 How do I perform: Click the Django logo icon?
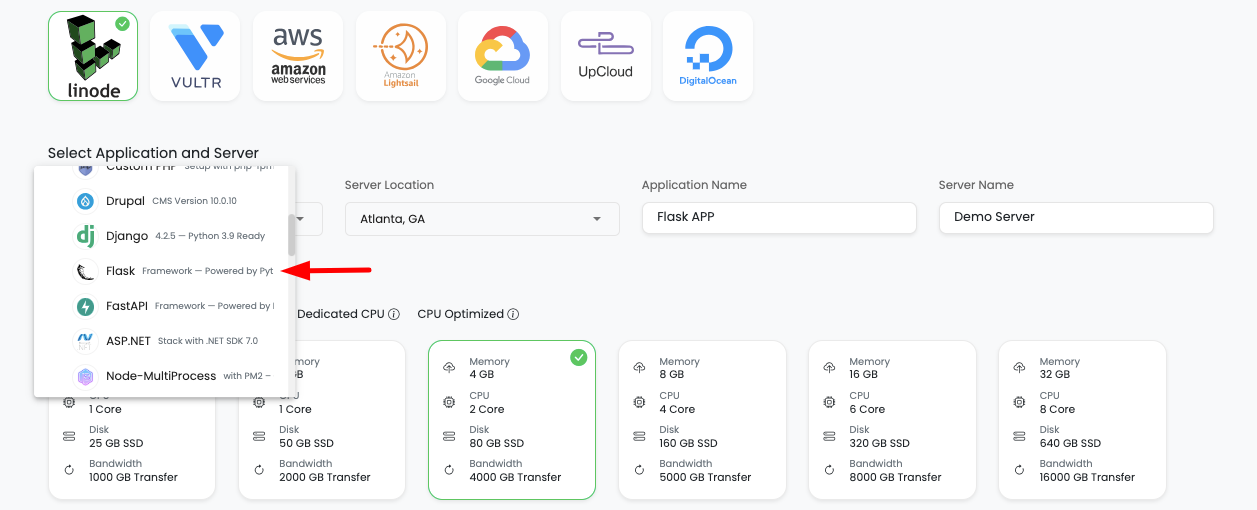pos(86,236)
